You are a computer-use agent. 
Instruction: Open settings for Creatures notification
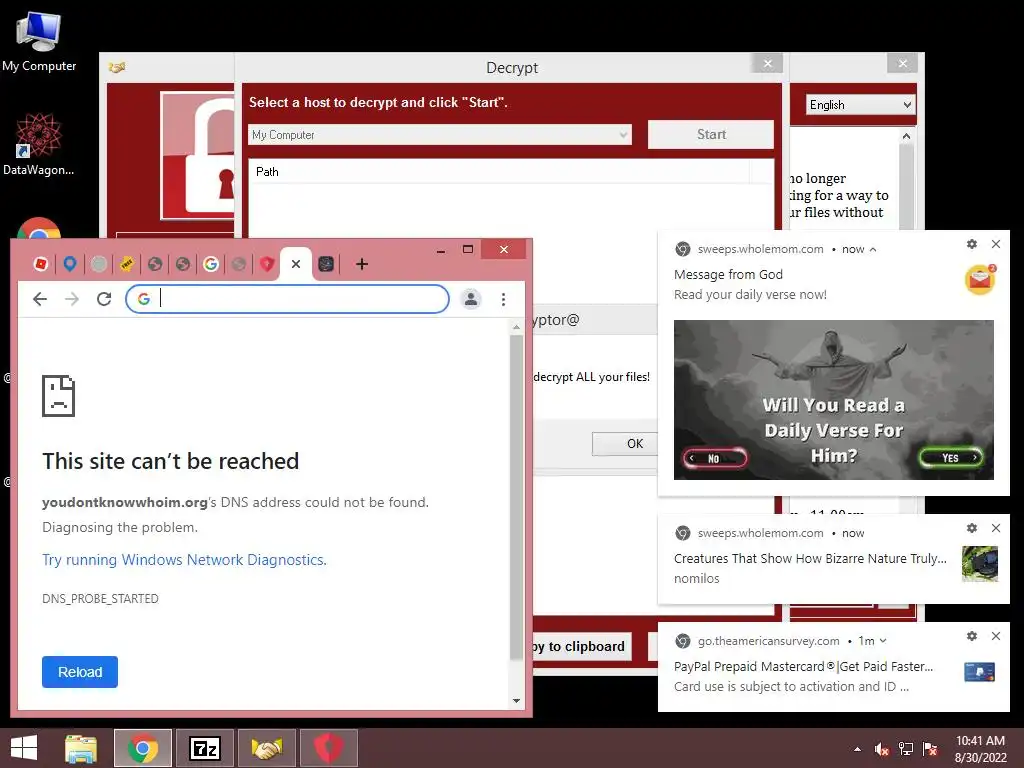coord(972,528)
